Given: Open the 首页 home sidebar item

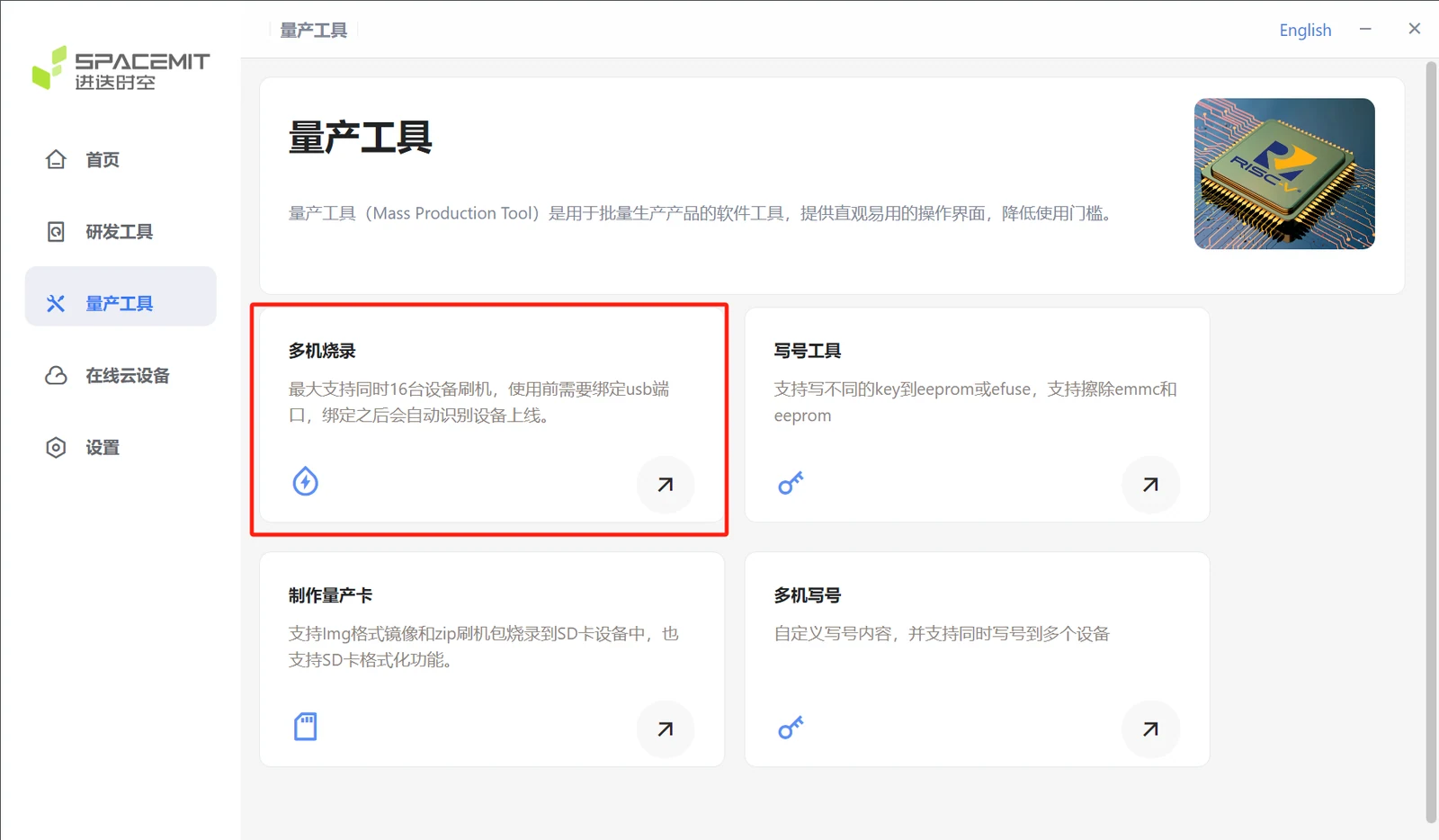Looking at the screenshot, I should (121, 160).
